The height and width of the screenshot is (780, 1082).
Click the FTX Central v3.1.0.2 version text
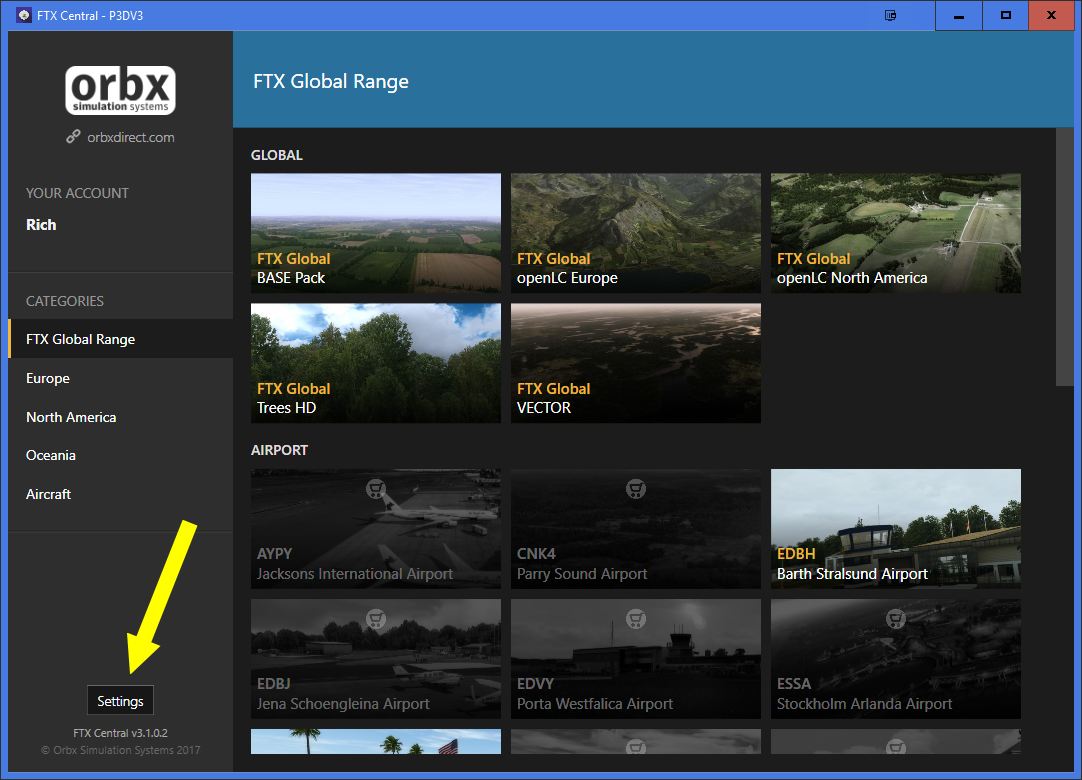coord(121,733)
